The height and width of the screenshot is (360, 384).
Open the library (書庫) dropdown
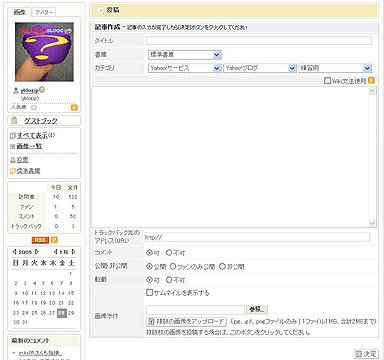pos(185,55)
